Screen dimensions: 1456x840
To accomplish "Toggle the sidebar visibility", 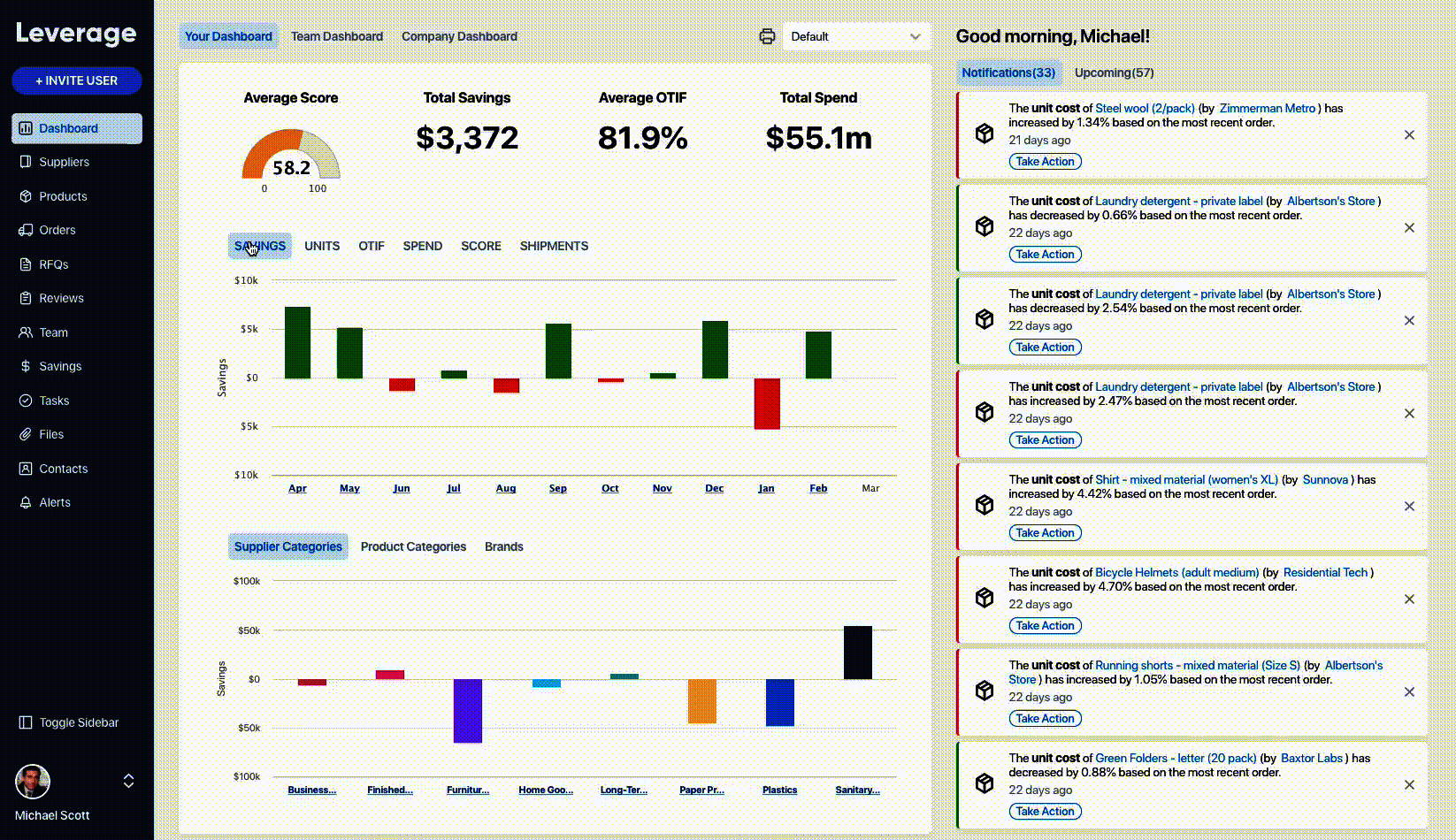I will pyautogui.click(x=69, y=722).
